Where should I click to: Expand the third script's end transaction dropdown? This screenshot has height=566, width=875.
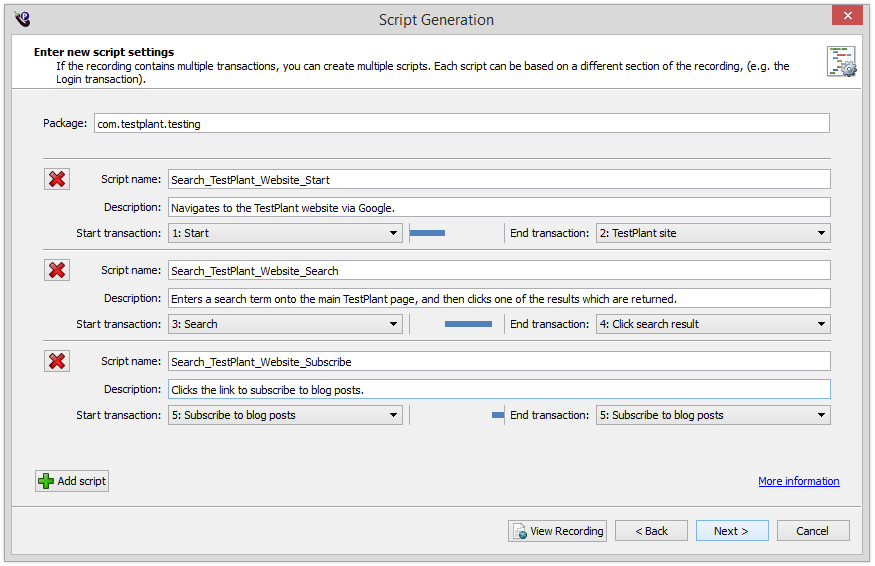pyautogui.click(x=712, y=415)
